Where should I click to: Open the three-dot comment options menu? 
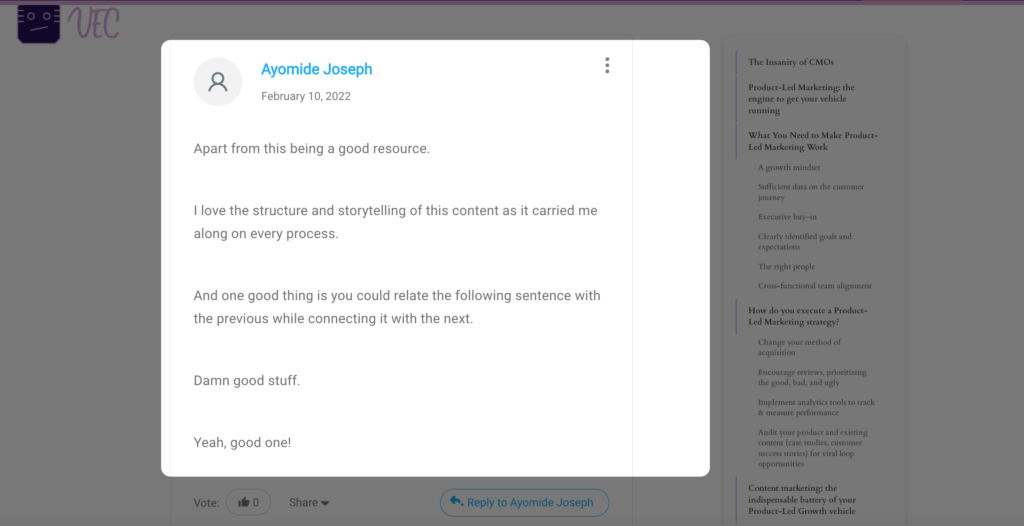[x=607, y=65]
